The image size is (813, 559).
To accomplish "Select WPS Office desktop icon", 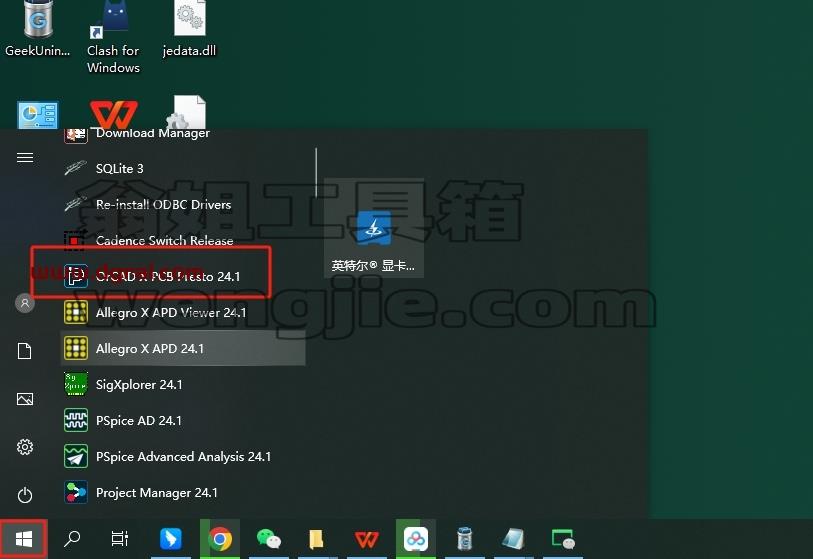I will point(114,115).
